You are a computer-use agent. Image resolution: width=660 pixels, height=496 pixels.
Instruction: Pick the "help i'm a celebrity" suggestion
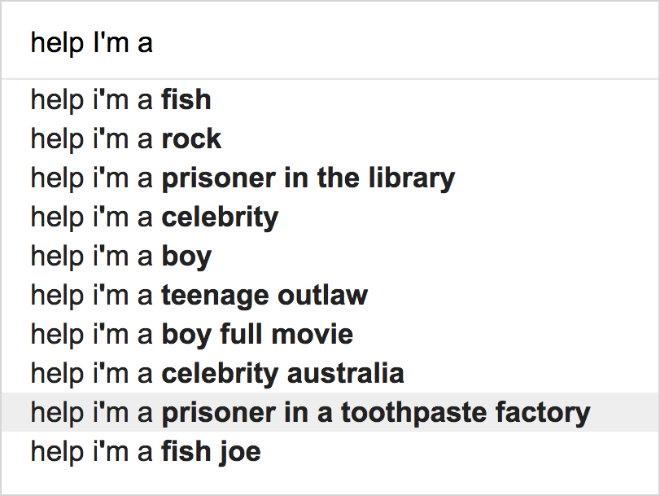(330, 217)
